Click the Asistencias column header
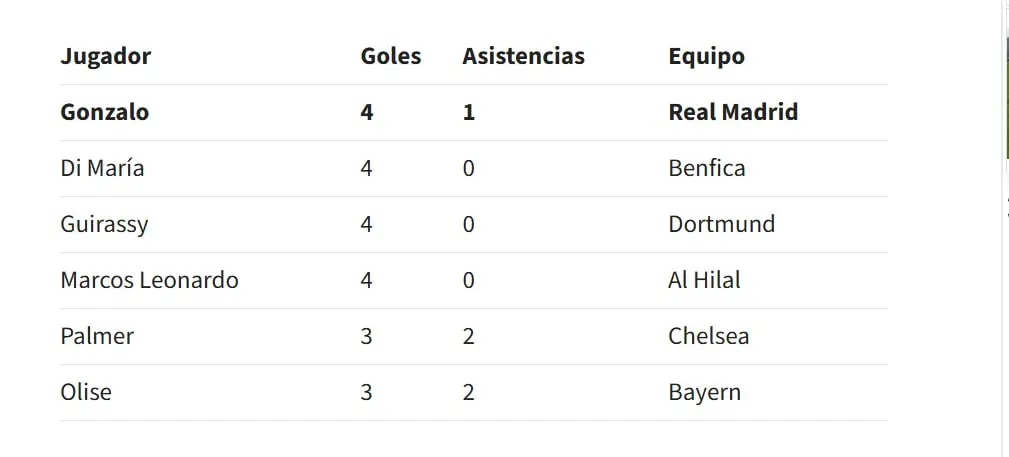Viewport: 1009px width, 457px height. click(x=523, y=56)
